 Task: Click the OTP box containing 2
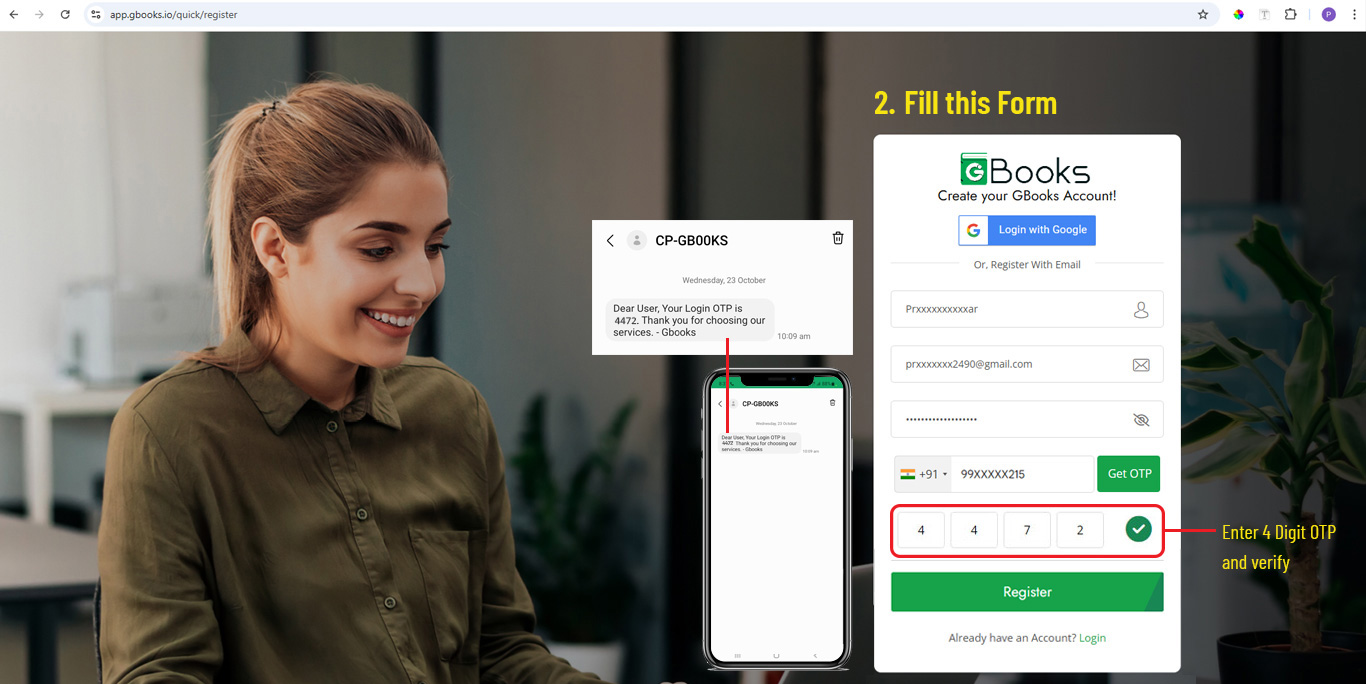pos(1080,530)
